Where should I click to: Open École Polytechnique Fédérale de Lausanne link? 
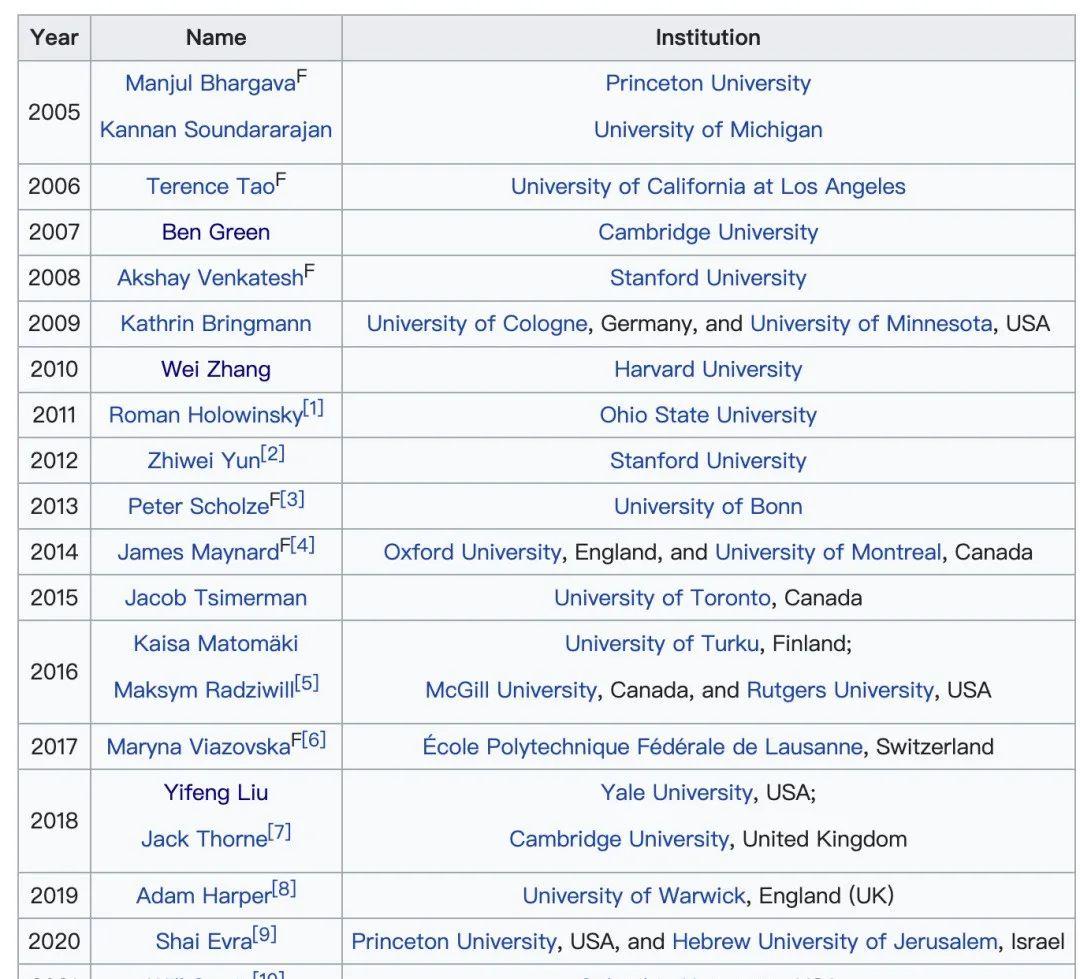(641, 747)
